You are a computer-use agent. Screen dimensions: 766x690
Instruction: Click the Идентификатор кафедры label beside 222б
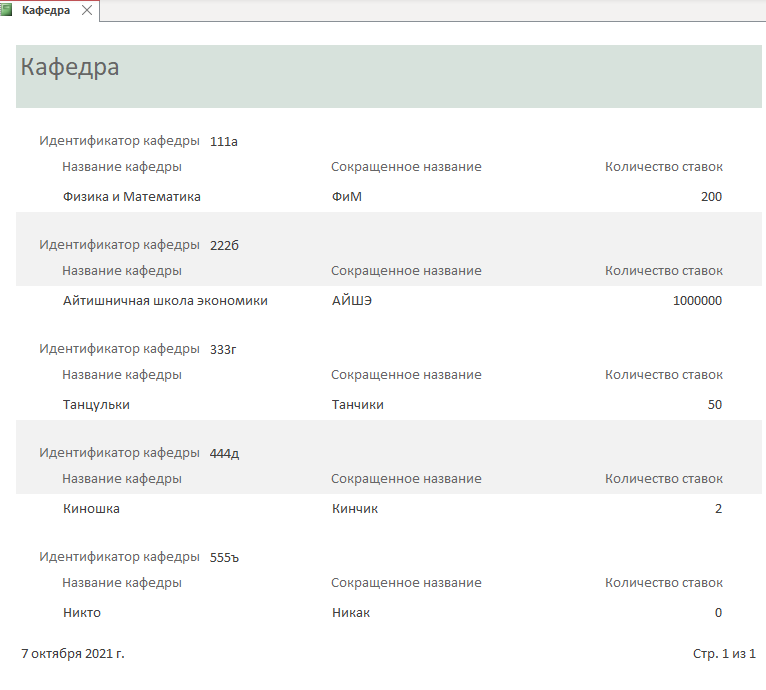click(120, 244)
